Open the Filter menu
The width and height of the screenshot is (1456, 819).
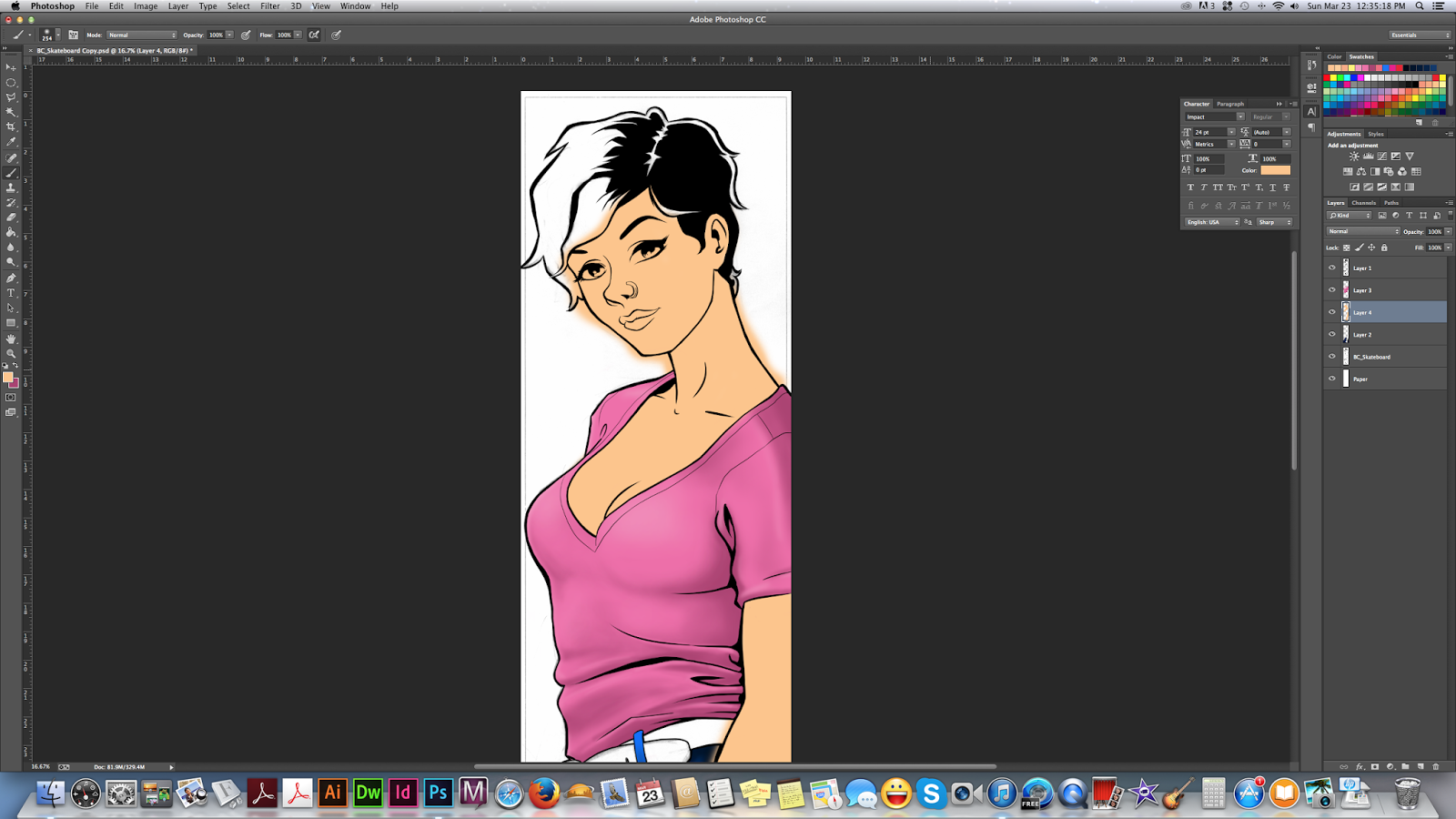[x=270, y=6]
